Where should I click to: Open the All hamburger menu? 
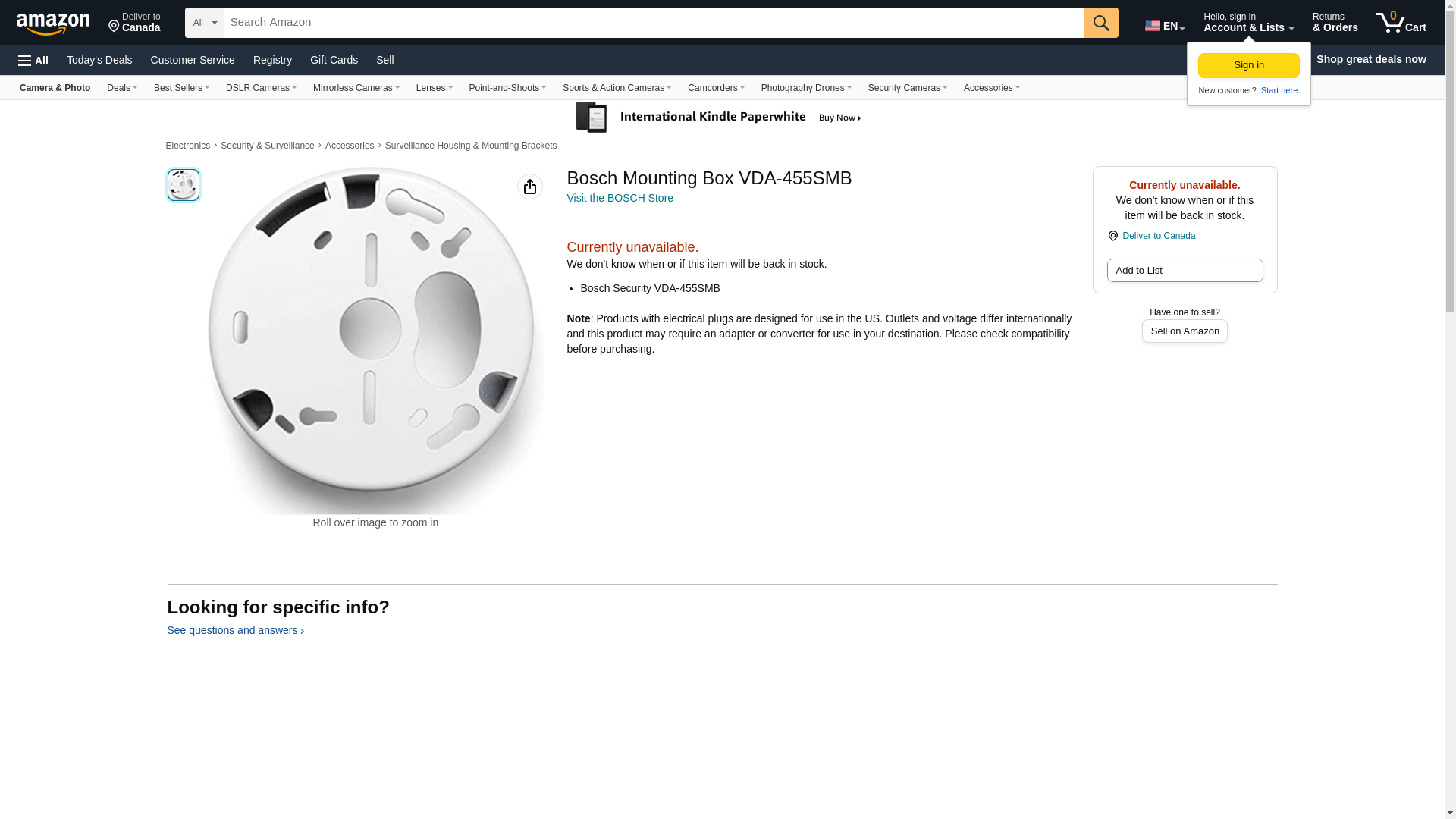[33, 61]
